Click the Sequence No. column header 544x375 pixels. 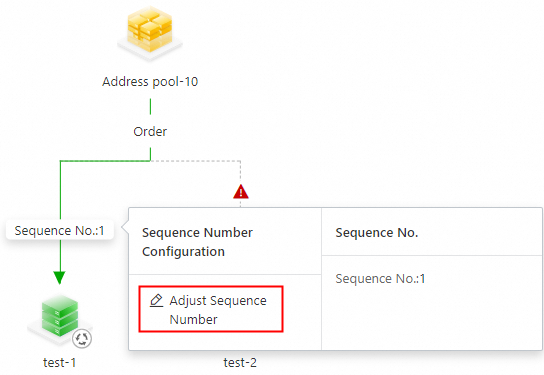[x=376, y=232]
